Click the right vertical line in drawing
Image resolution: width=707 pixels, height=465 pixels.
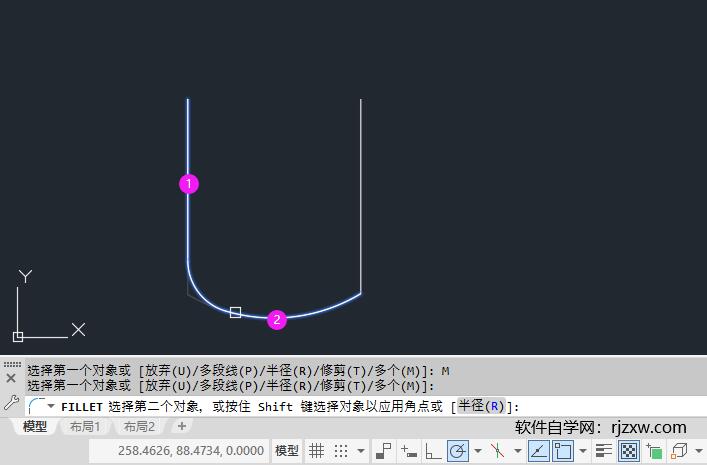point(361,196)
